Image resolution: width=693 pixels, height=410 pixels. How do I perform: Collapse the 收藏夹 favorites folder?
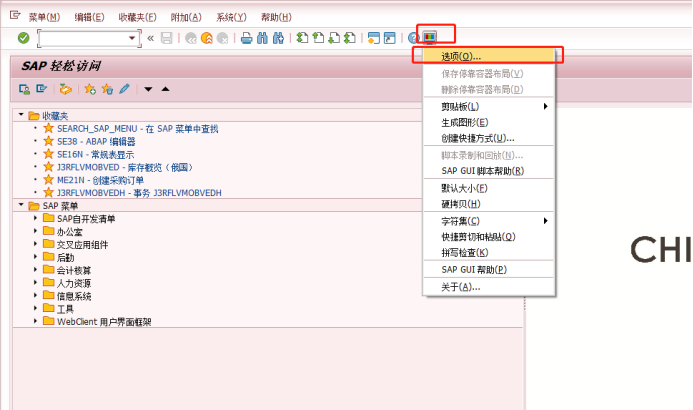point(21,115)
